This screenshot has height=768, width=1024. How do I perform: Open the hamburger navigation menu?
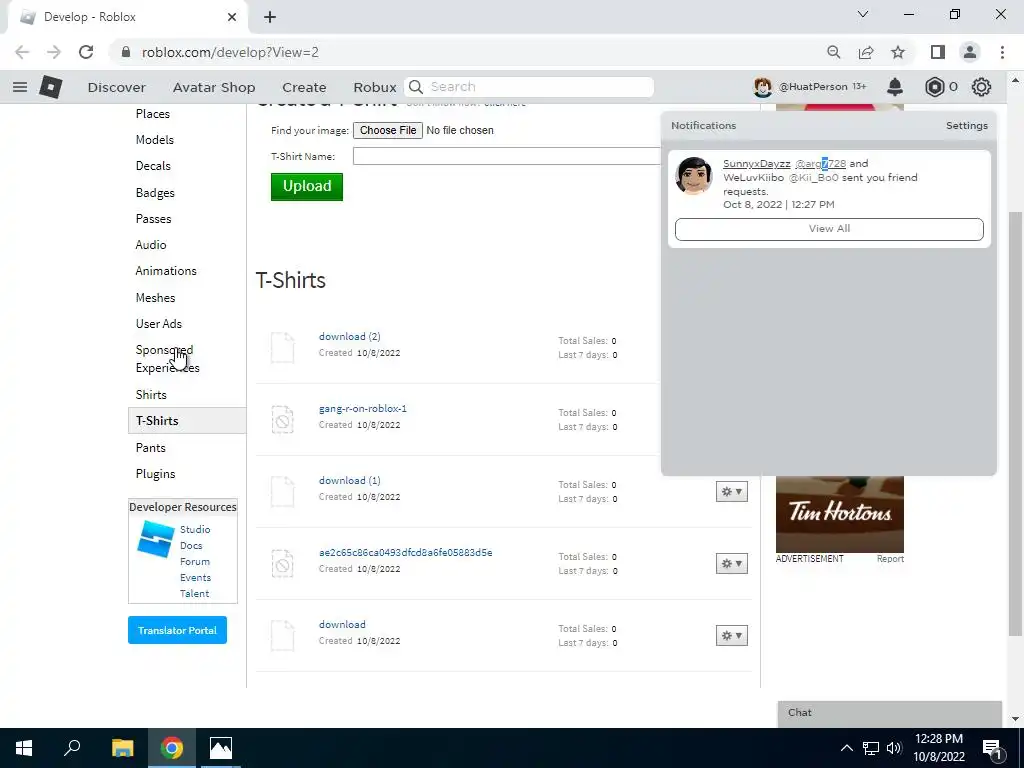click(x=20, y=87)
